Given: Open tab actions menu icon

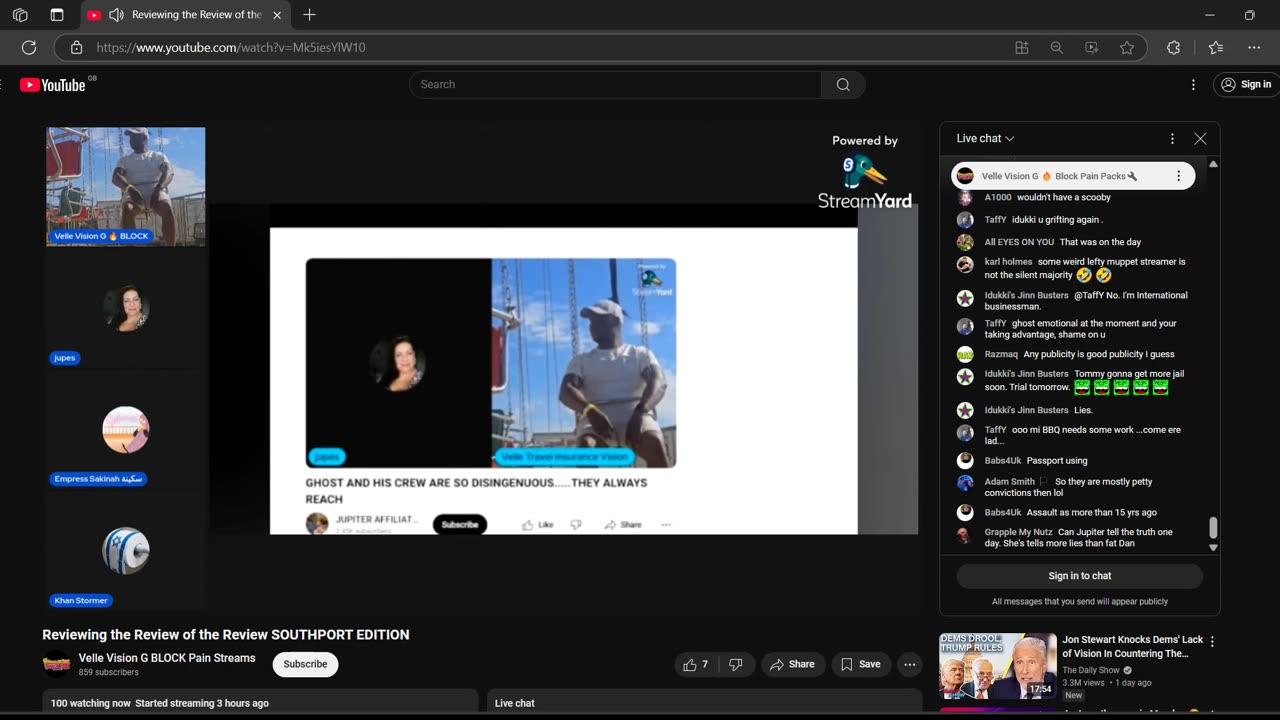Looking at the screenshot, I should (x=57, y=15).
